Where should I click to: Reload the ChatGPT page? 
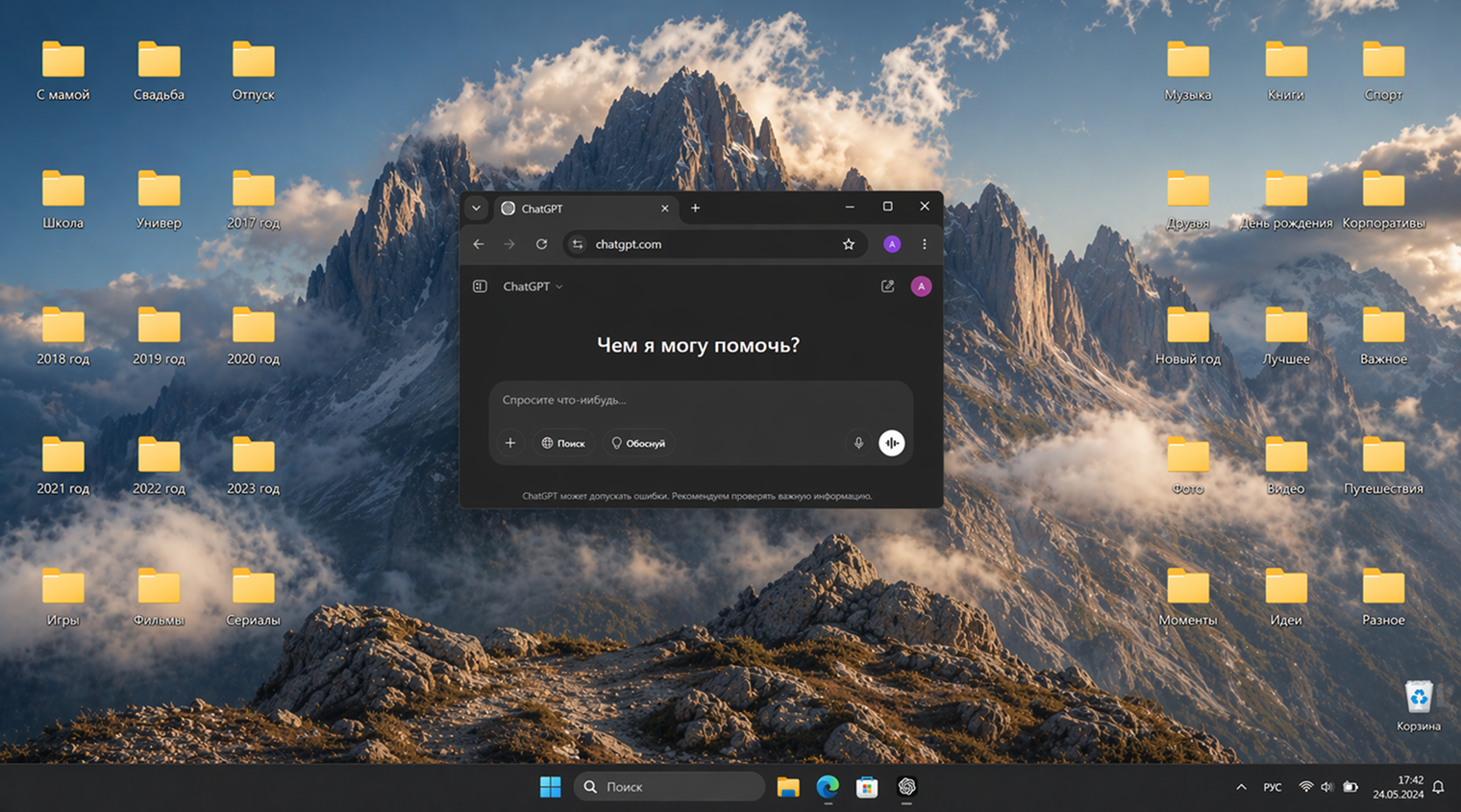[541, 244]
